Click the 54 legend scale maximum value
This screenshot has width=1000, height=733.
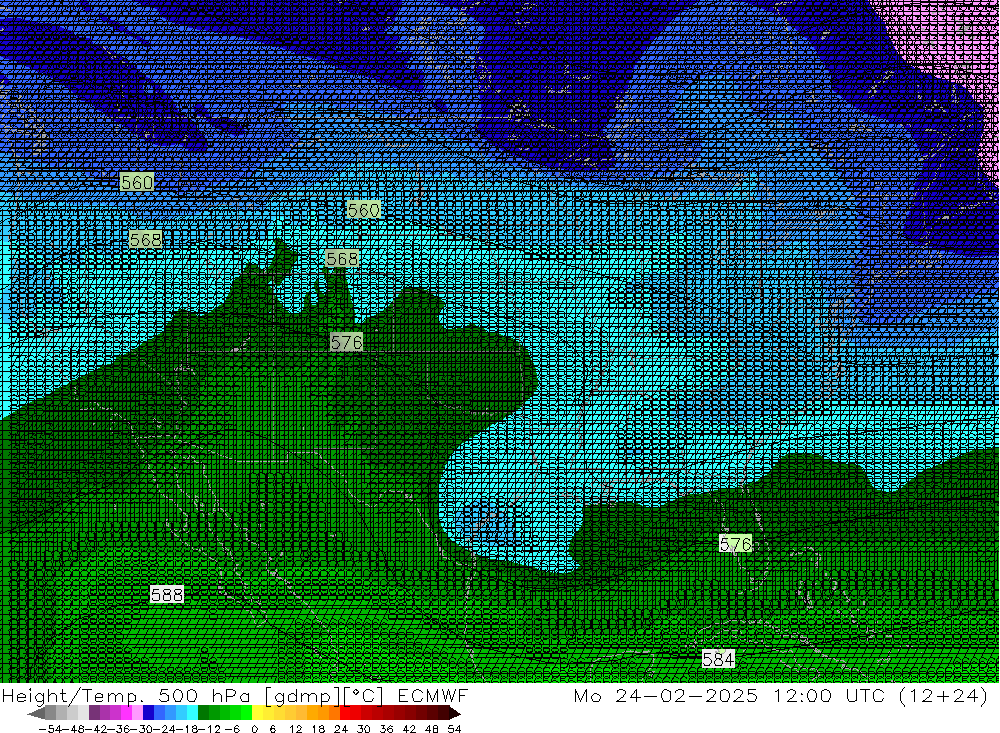point(454,729)
